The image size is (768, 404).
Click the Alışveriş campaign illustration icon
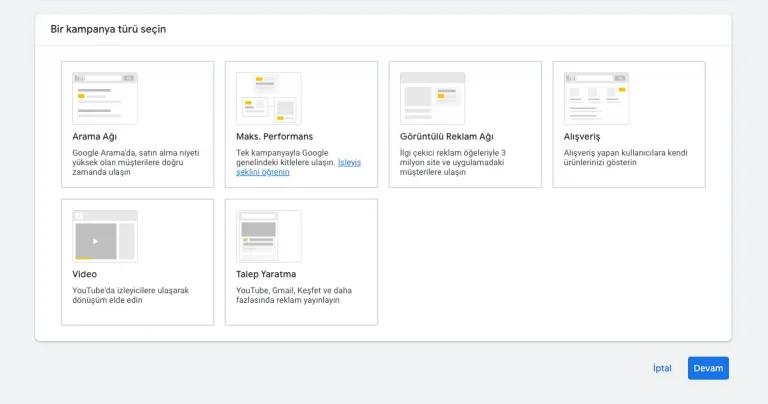click(x=596, y=98)
